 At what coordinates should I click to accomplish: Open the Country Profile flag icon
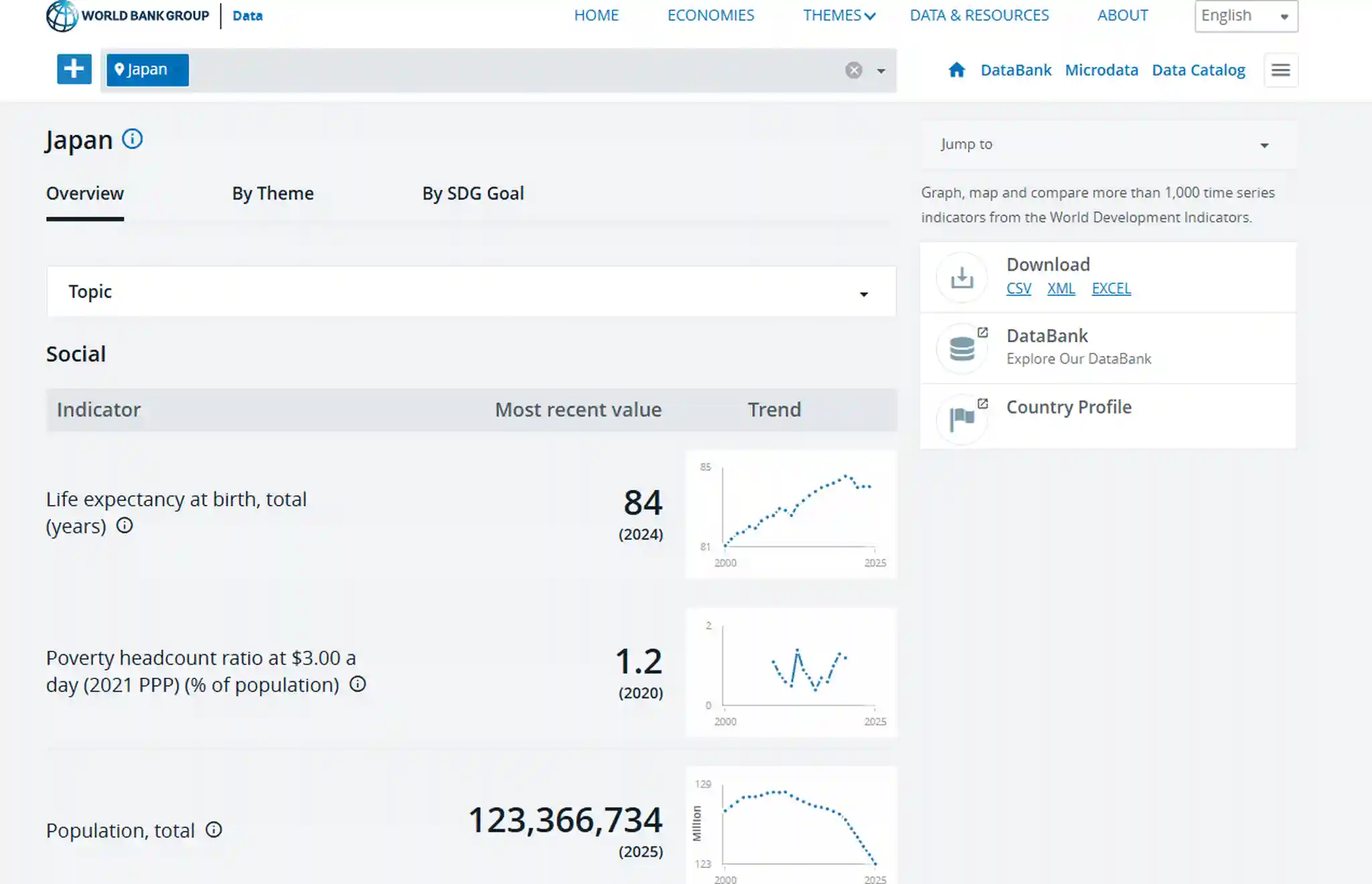[x=962, y=419]
